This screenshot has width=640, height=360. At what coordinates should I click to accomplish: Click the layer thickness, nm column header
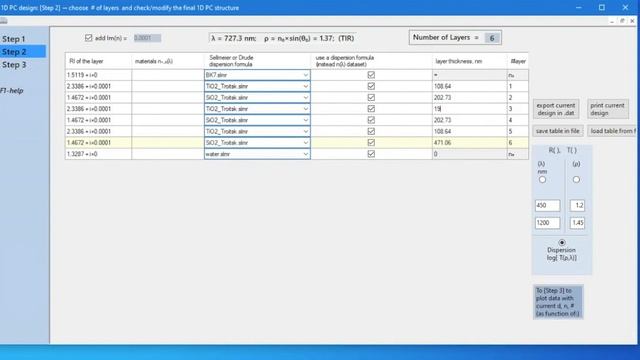point(469,61)
